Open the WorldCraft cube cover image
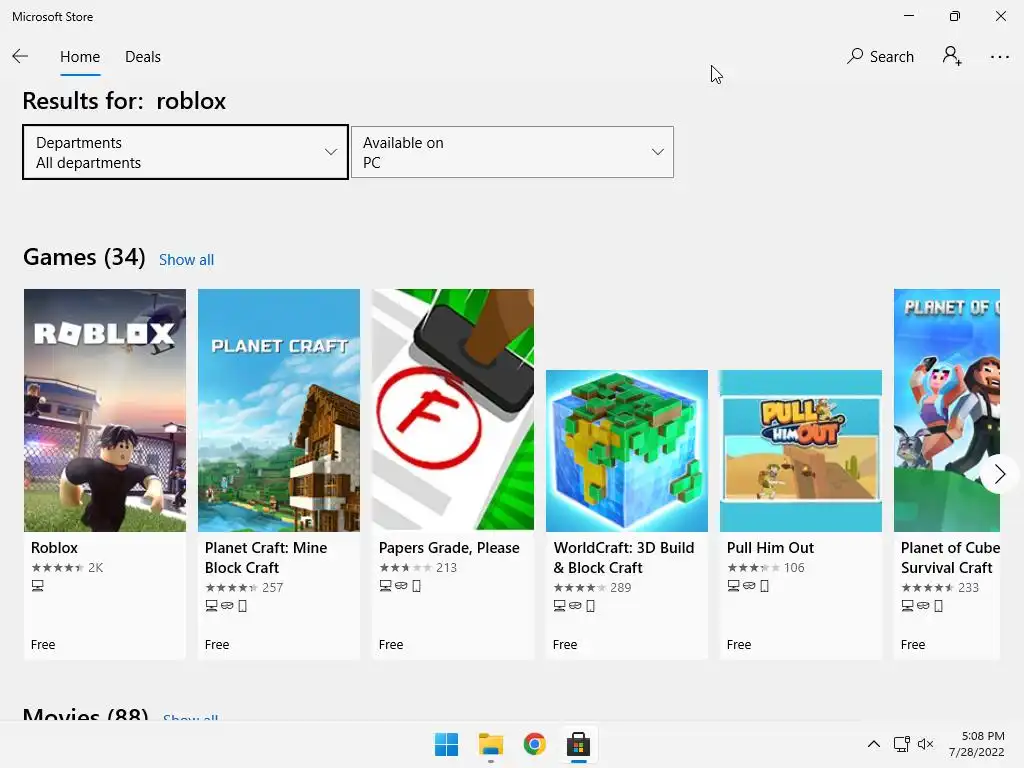The height and width of the screenshot is (768, 1024). (x=627, y=451)
